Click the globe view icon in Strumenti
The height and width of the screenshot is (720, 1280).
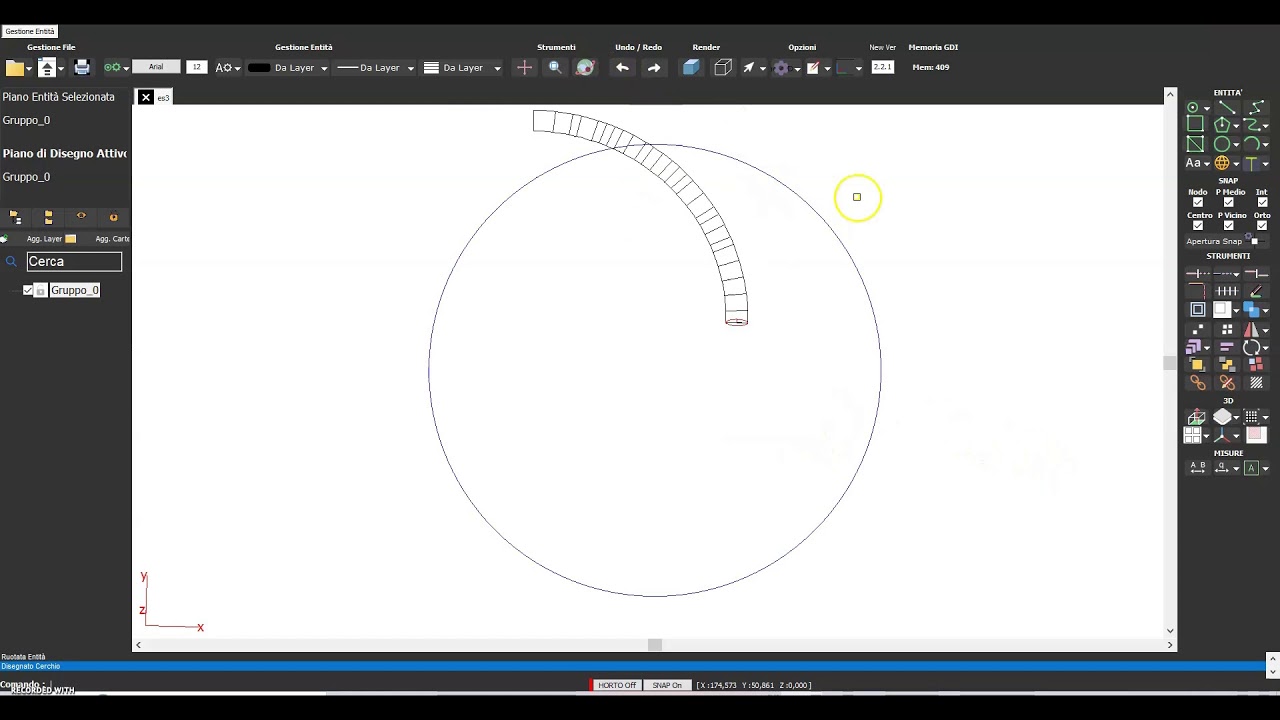585,68
